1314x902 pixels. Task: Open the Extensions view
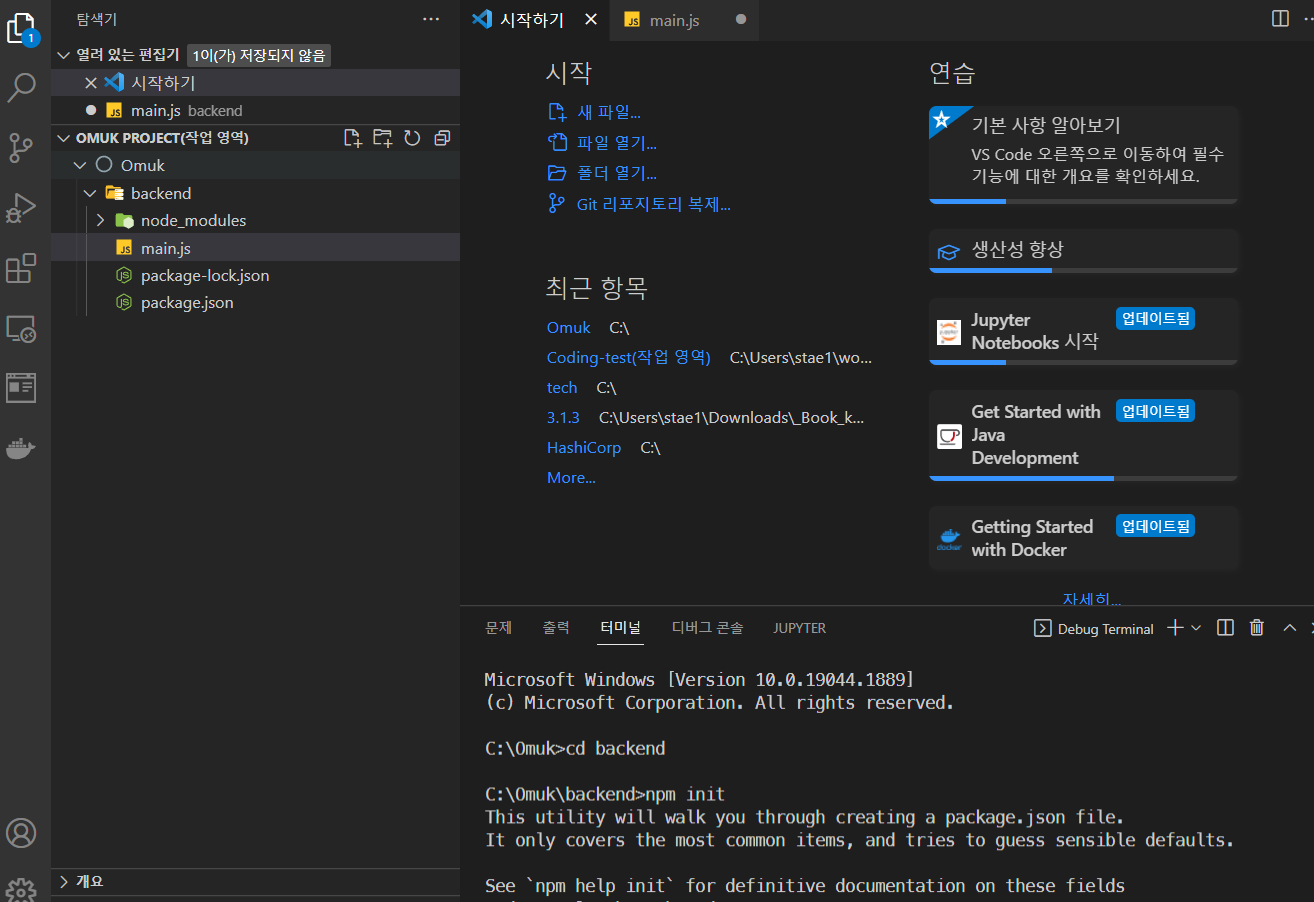(22, 268)
